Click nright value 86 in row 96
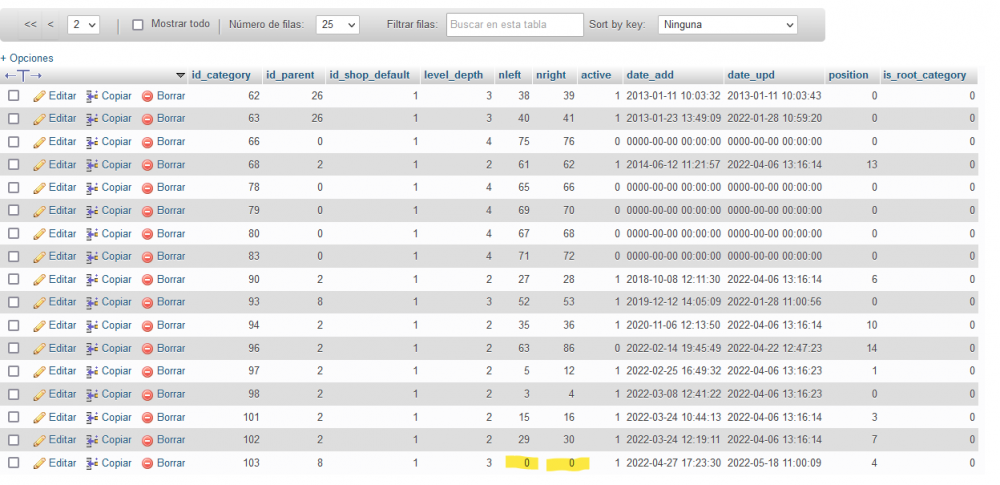This screenshot has height=485, width=1000. tap(568, 348)
